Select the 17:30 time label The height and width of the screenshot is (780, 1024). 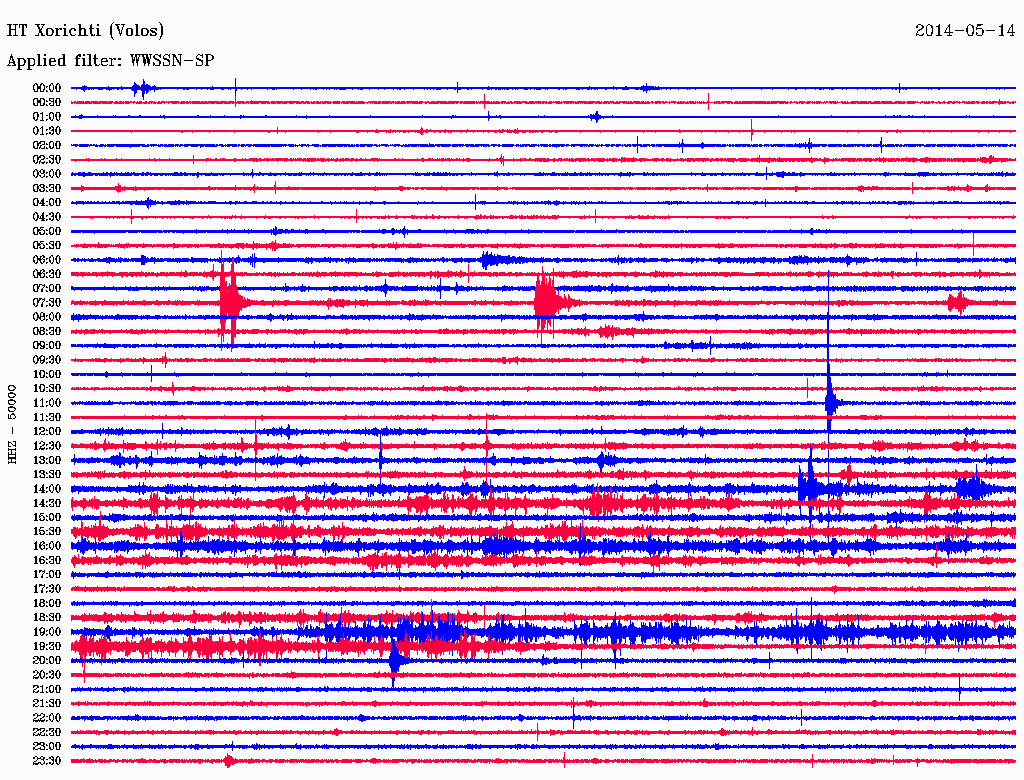pos(46,589)
